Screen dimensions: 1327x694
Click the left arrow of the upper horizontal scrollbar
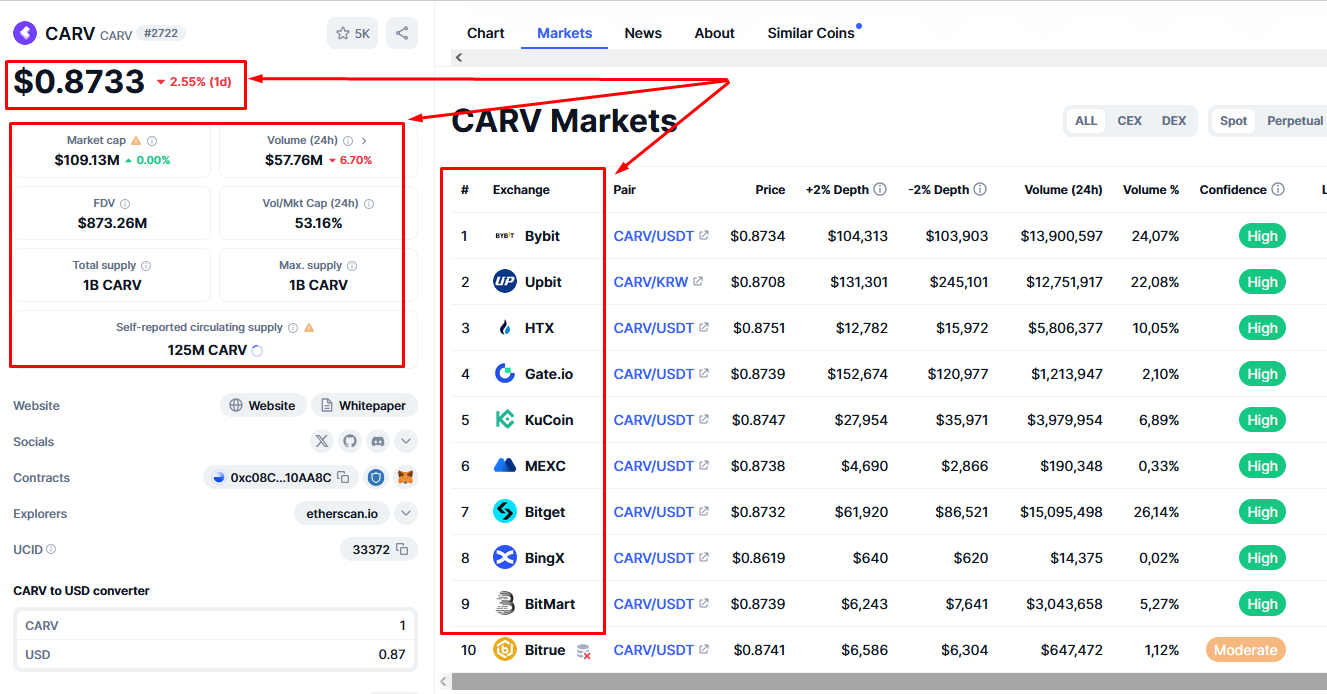(459, 58)
